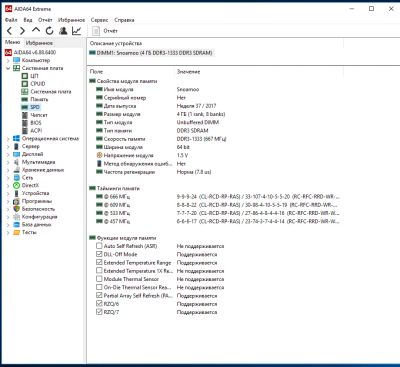The width and height of the screenshot is (400, 367).
Task: Select the DIMM1: Snoamoo device row
Action: (x=151, y=53)
